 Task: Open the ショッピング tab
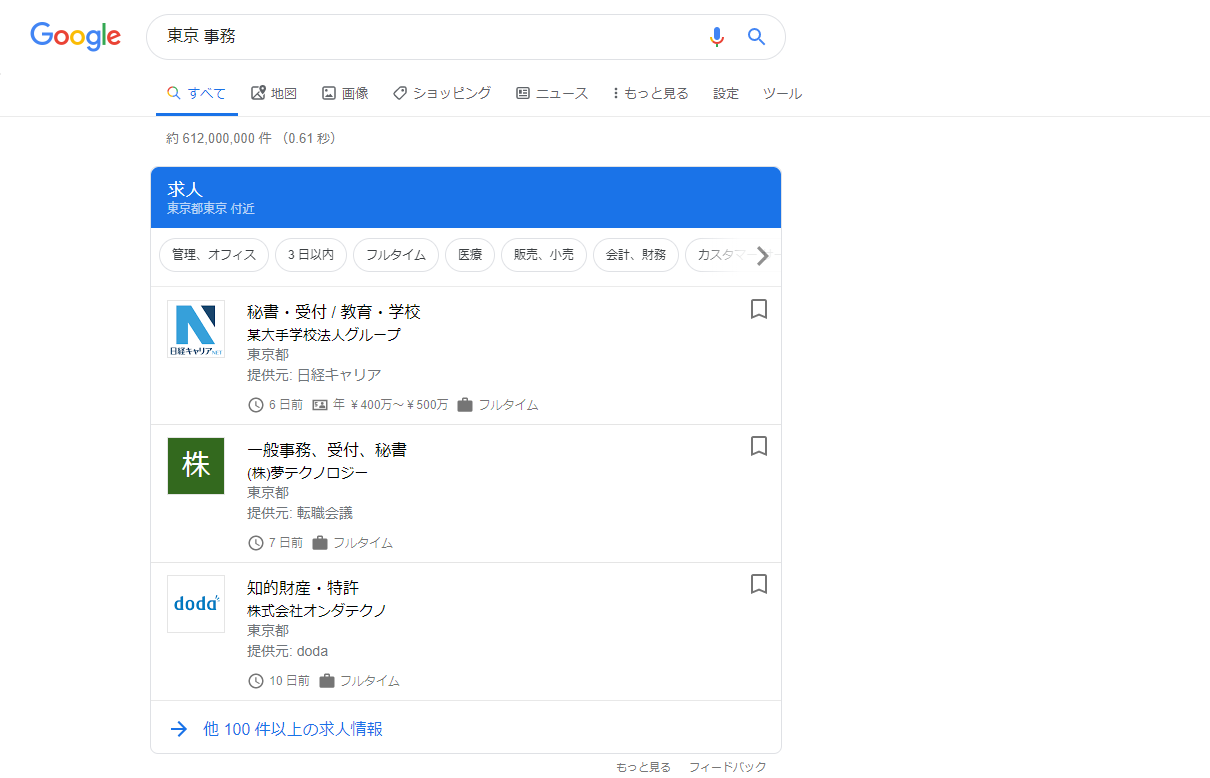pos(442,93)
